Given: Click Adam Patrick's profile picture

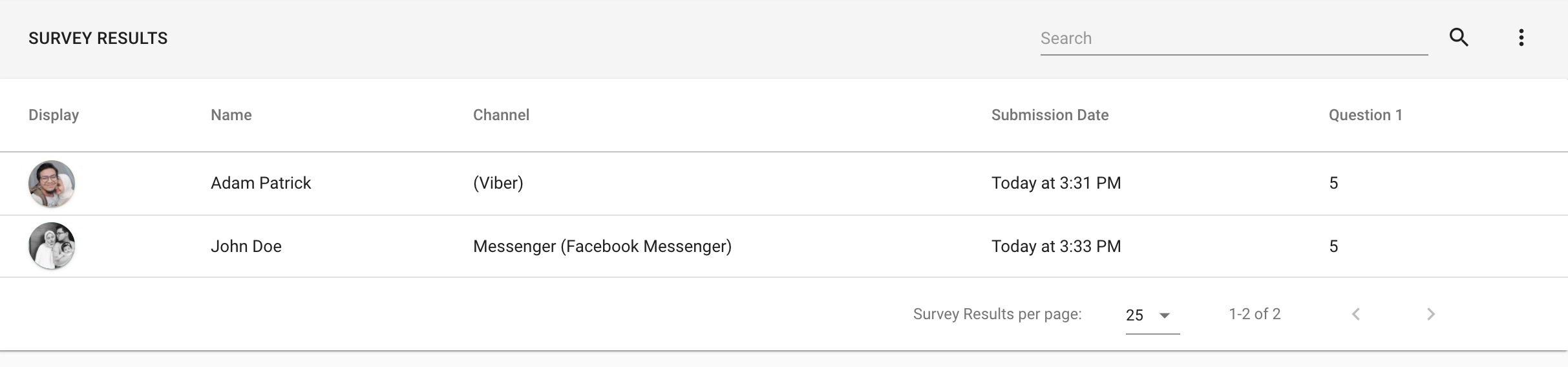Looking at the screenshot, I should click(x=52, y=183).
